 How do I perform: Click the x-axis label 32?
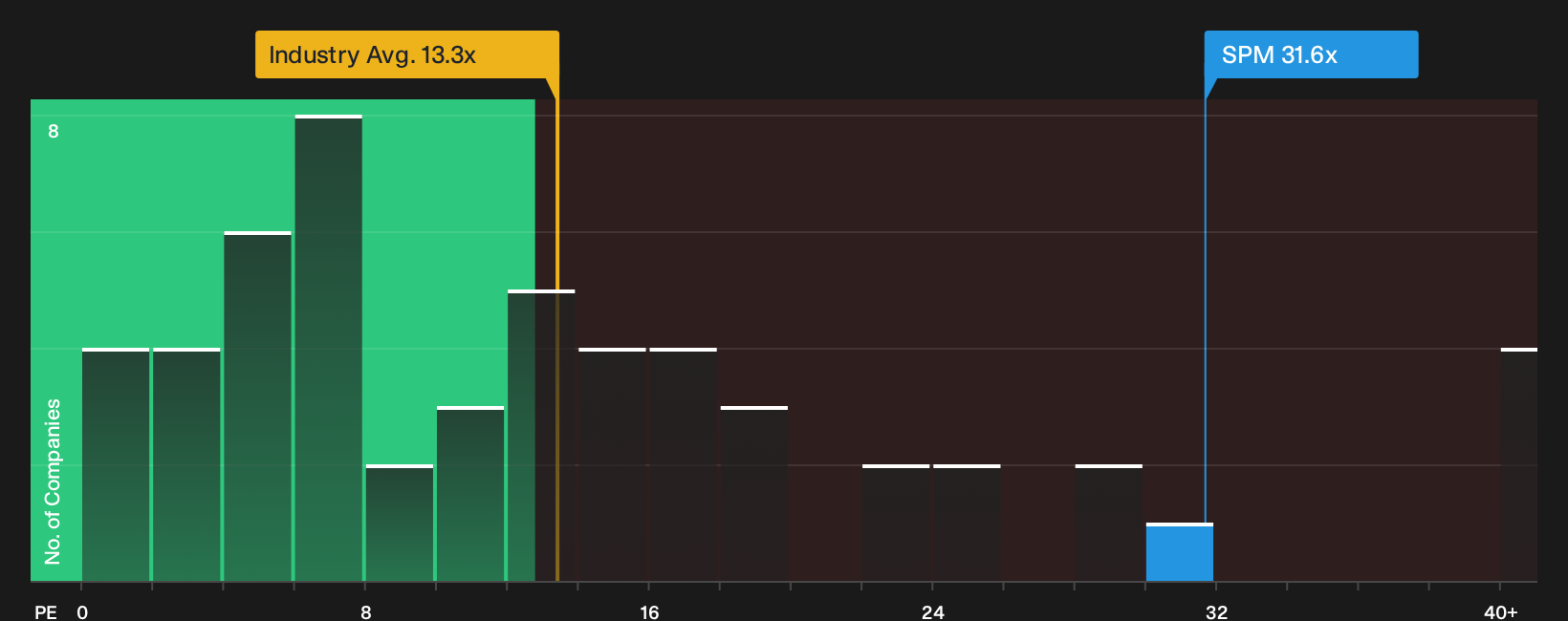(x=1216, y=611)
